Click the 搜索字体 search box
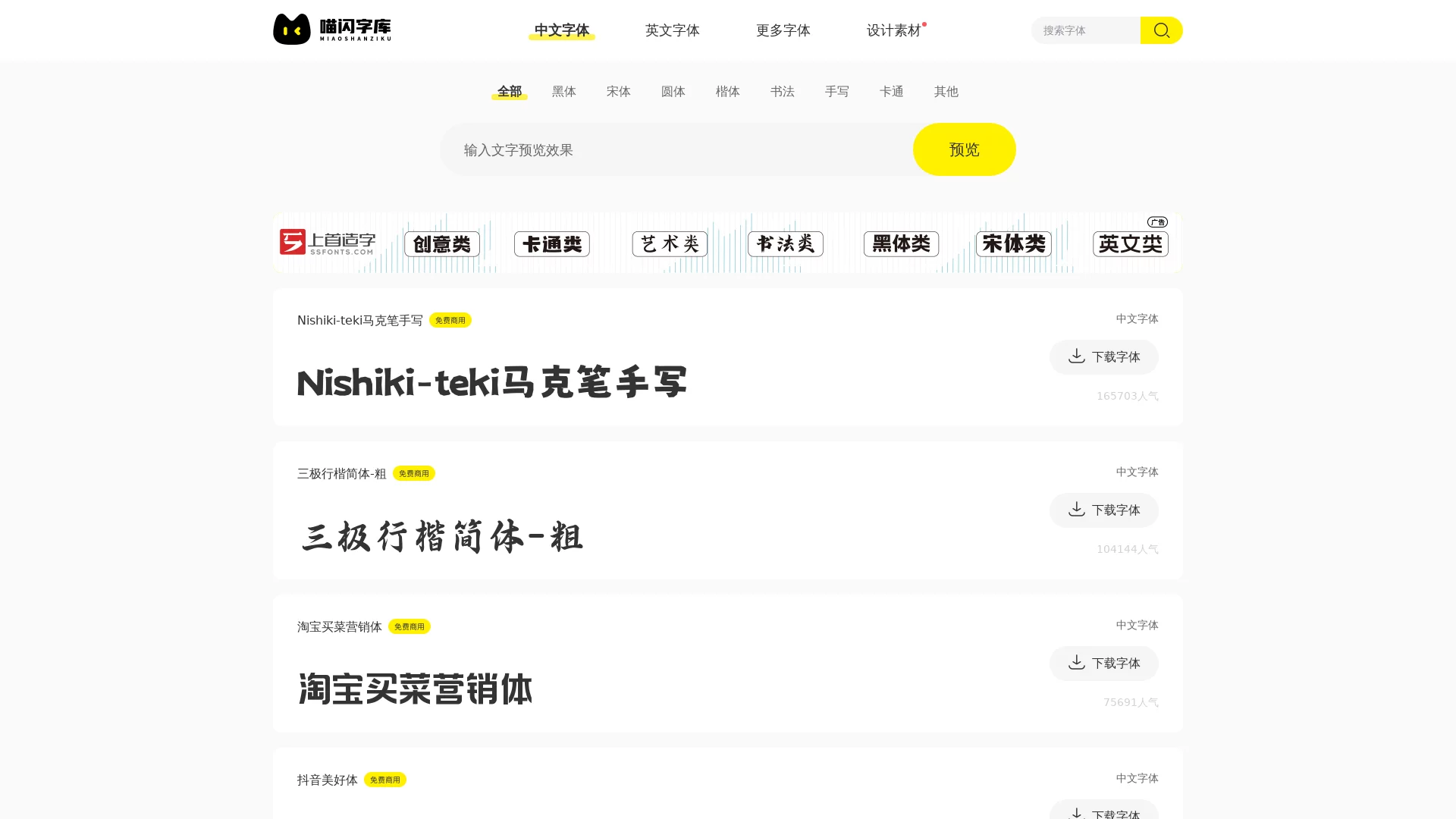 point(1084,30)
